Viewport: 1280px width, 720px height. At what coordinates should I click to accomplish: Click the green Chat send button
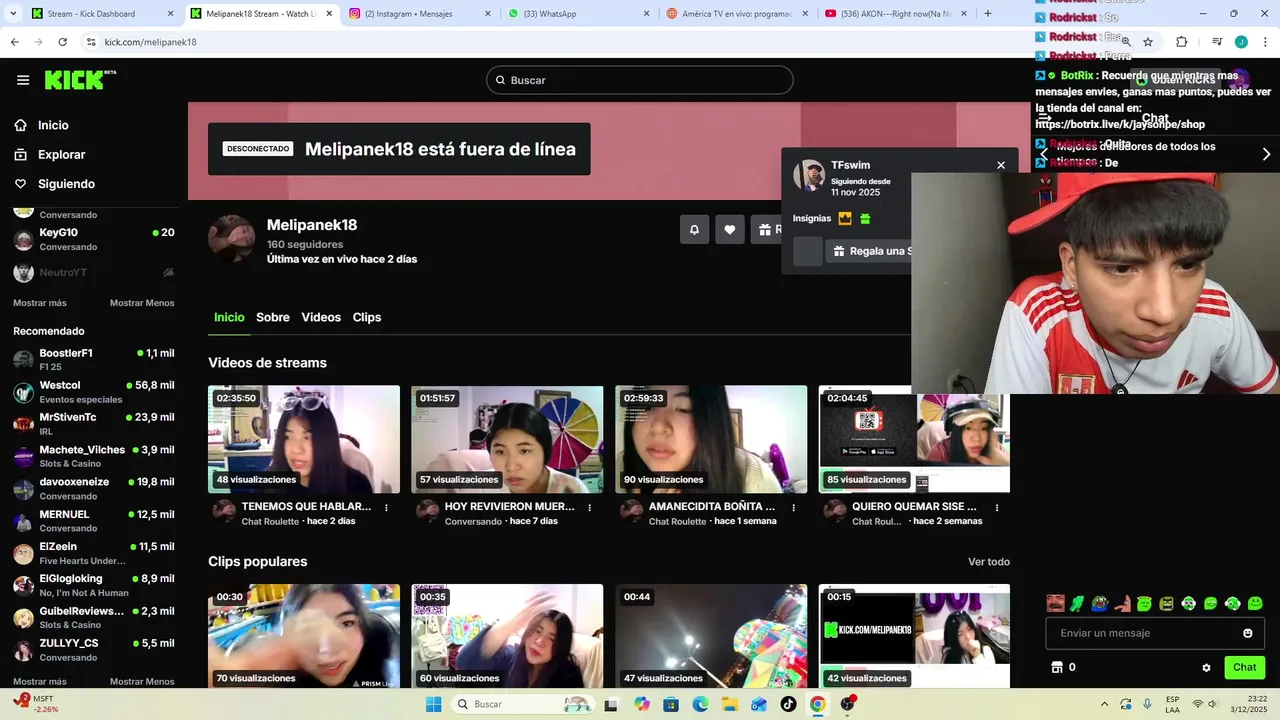(x=1245, y=667)
